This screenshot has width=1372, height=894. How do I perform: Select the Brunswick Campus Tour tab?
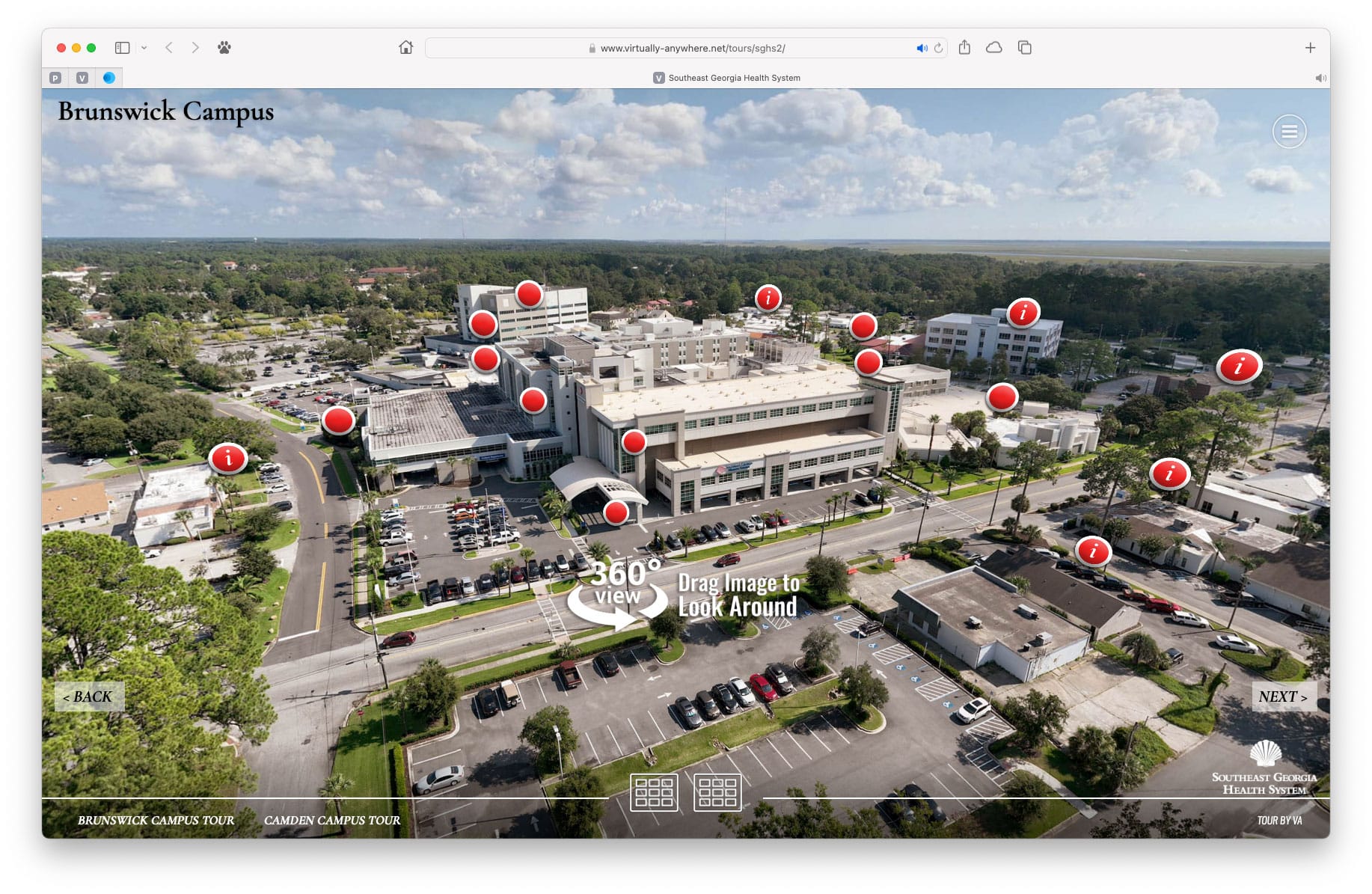[156, 820]
